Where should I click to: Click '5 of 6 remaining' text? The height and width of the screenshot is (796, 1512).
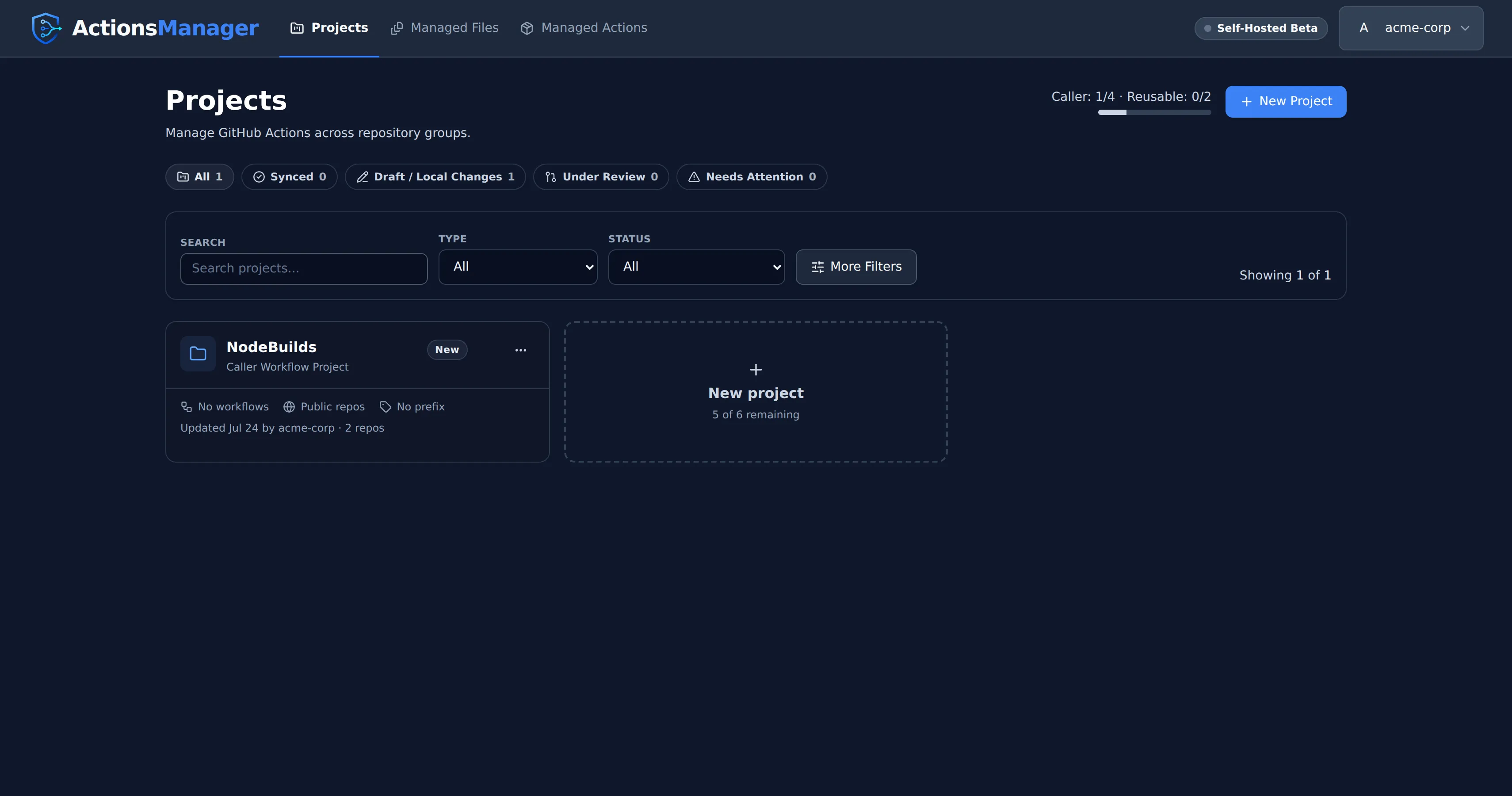tap(756, 414)
